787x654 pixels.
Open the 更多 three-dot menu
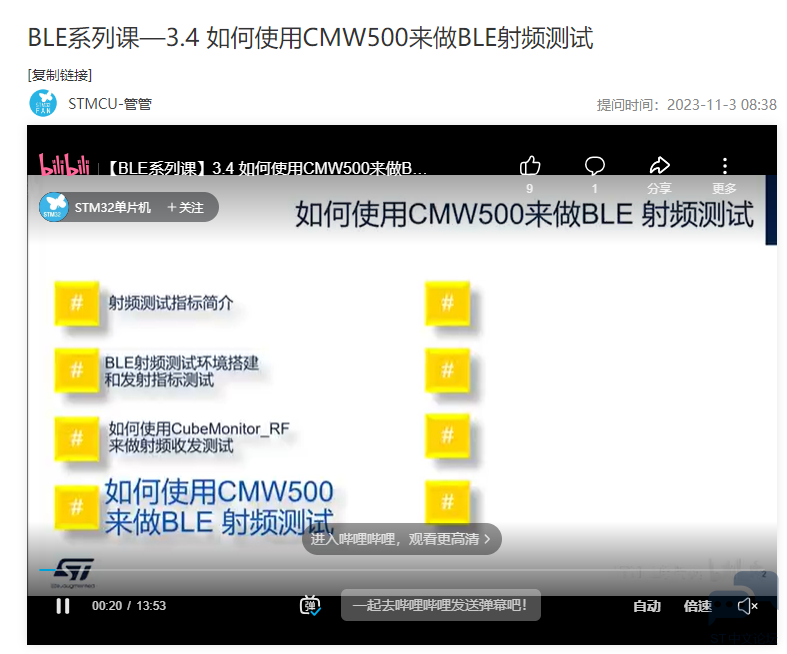[724, 165]
